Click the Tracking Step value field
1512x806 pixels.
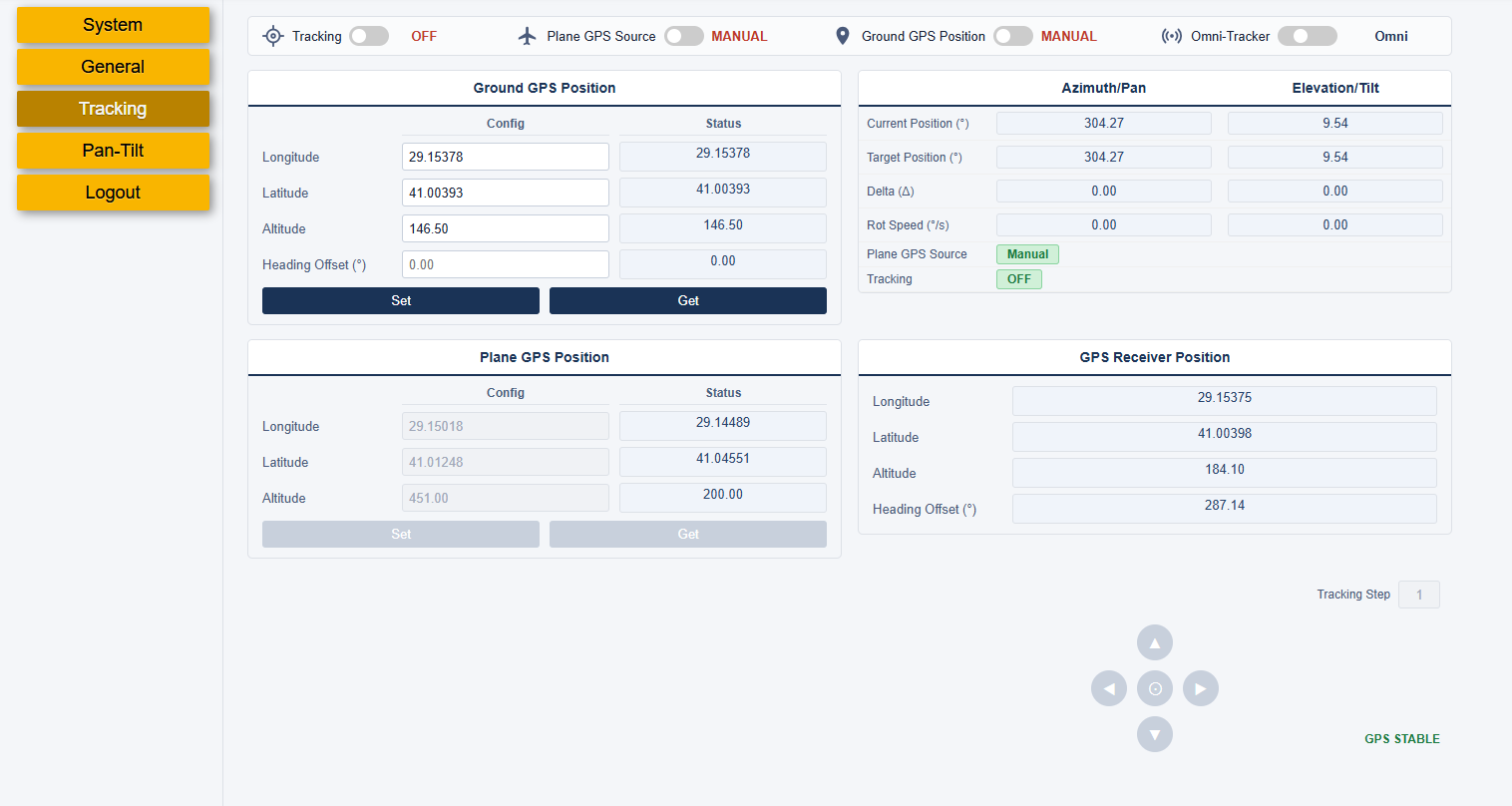1419,595
